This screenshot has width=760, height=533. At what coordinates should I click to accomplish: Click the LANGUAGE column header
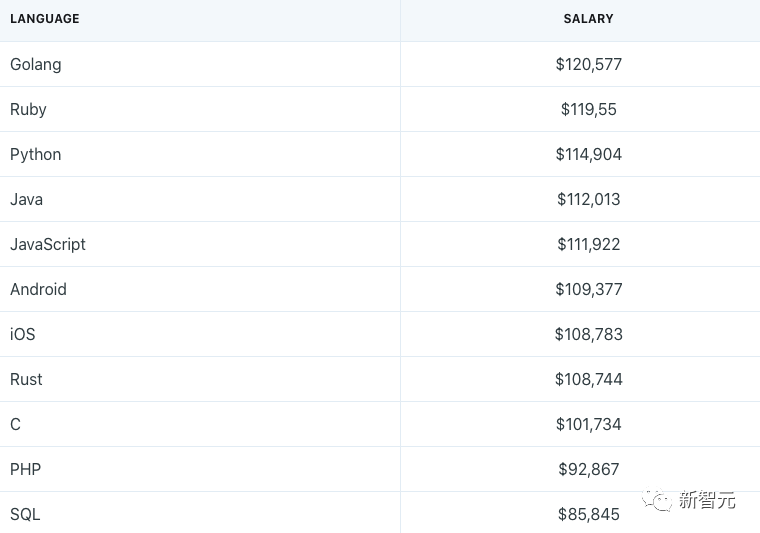click(x=45, y=19)
